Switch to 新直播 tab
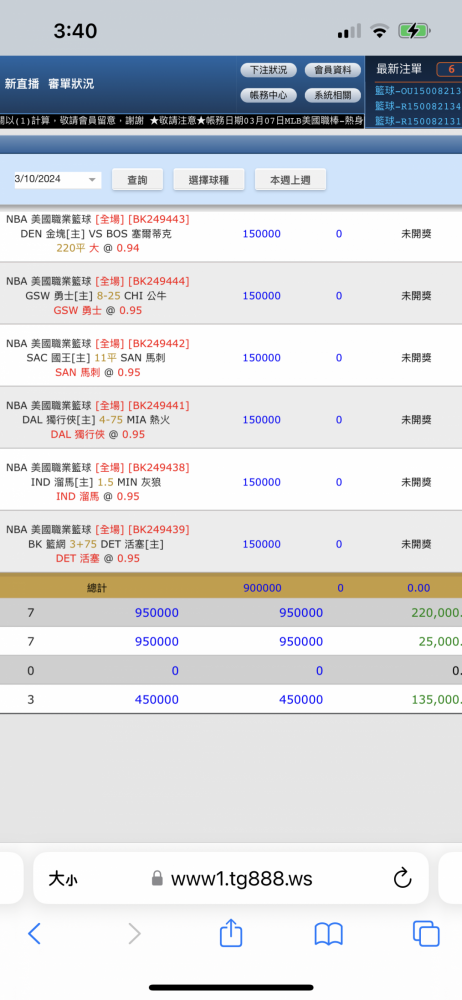This screenshot has height=1000, width=462. (22, 84)
